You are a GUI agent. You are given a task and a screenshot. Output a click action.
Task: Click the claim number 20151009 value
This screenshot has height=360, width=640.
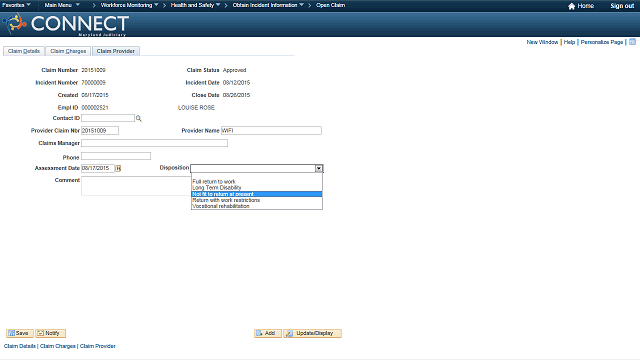point(93,70)
